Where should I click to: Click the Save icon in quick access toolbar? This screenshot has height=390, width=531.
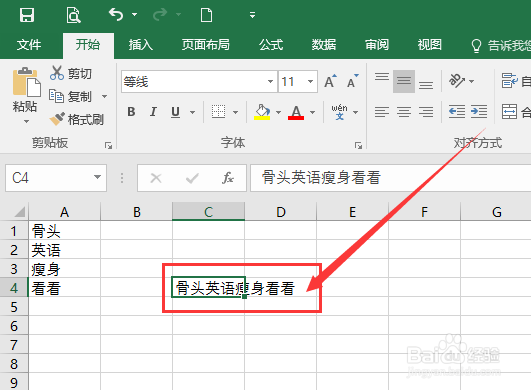27,15
